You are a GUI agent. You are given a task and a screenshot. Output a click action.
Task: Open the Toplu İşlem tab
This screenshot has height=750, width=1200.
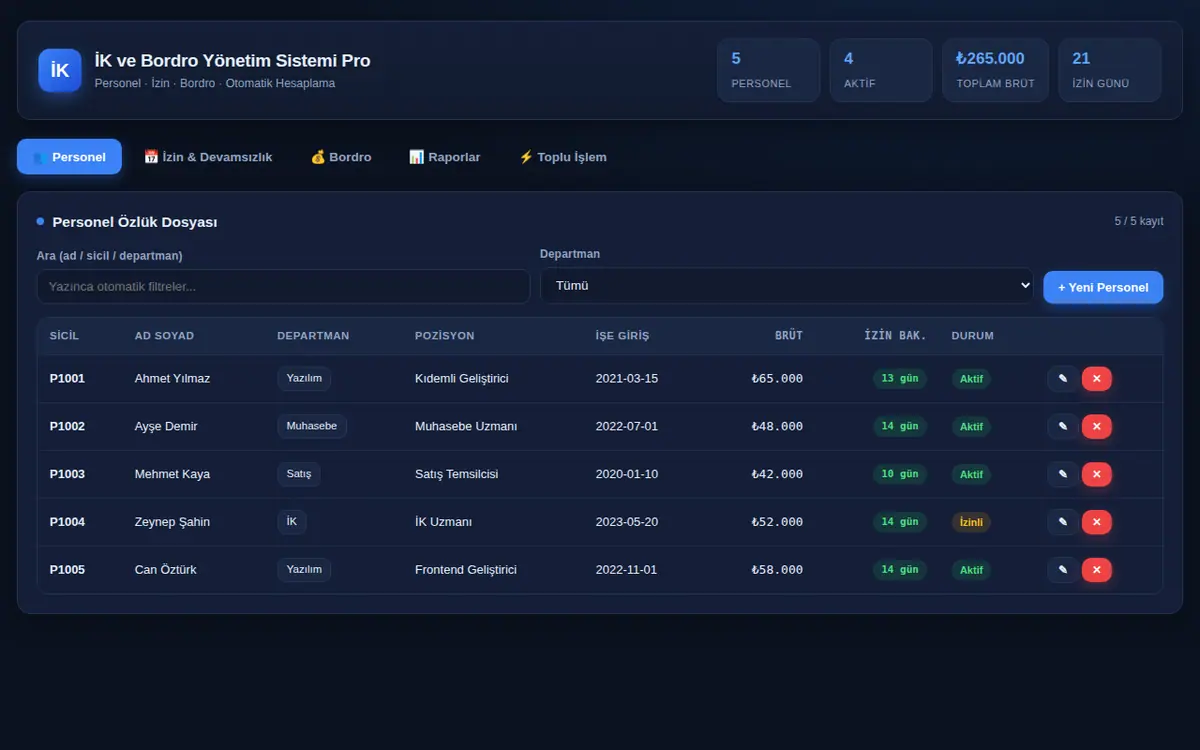tap(562, 157)
